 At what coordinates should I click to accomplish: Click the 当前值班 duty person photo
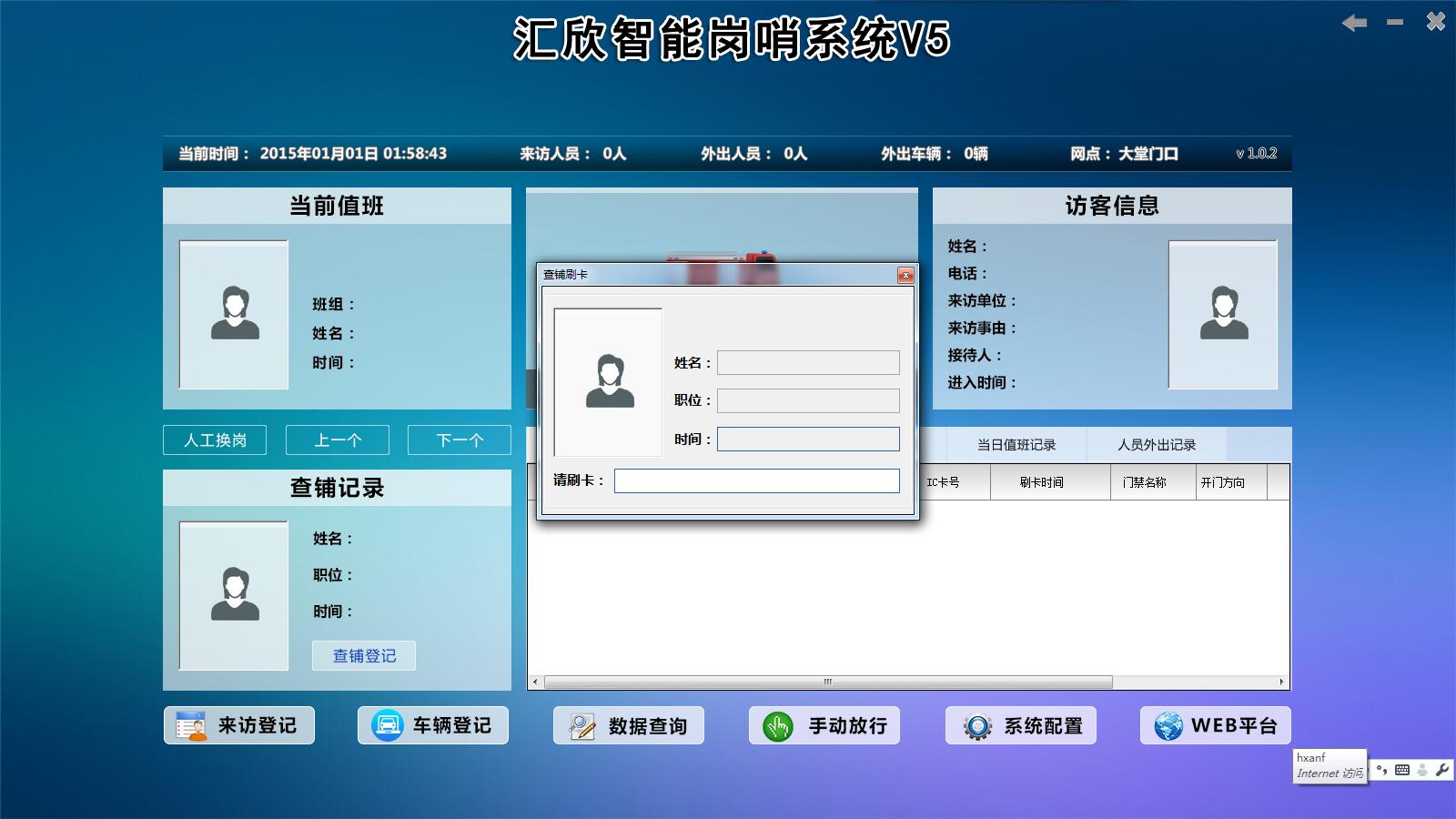[234, 314]
